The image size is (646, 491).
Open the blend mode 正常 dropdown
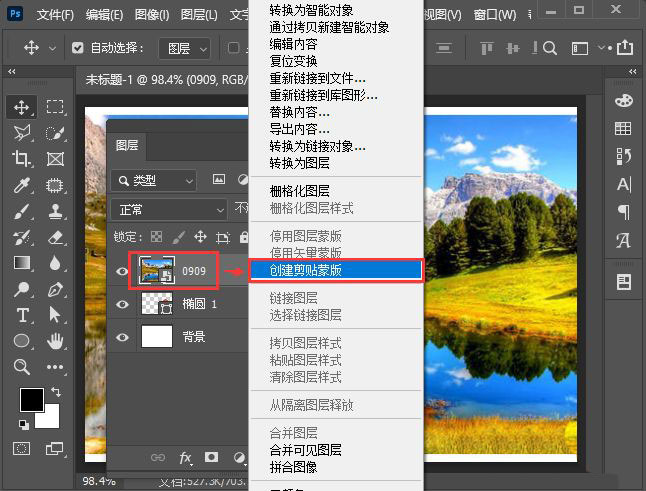(169, 210)
